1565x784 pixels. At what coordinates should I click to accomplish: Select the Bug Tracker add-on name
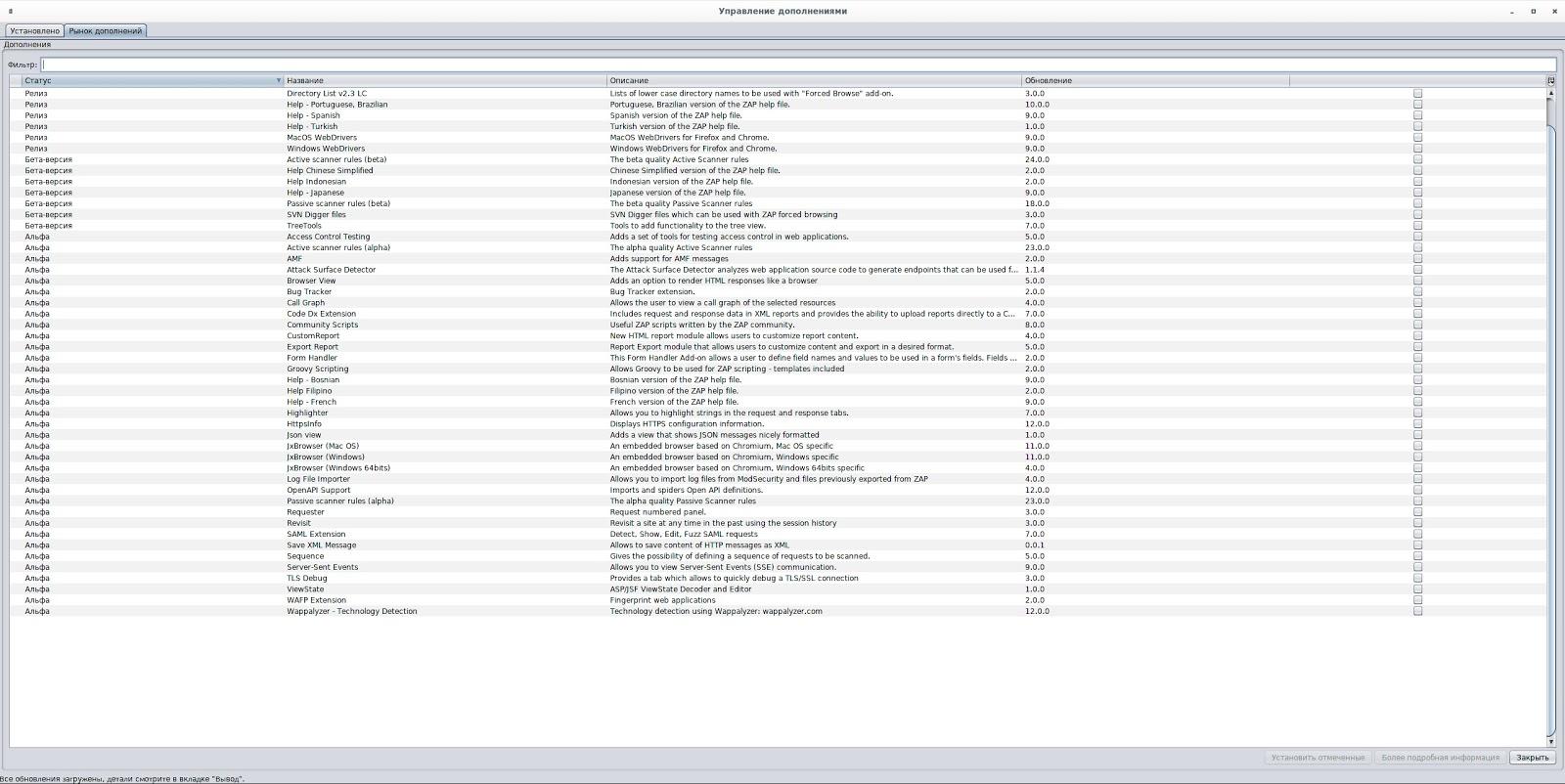click(309, 291)
